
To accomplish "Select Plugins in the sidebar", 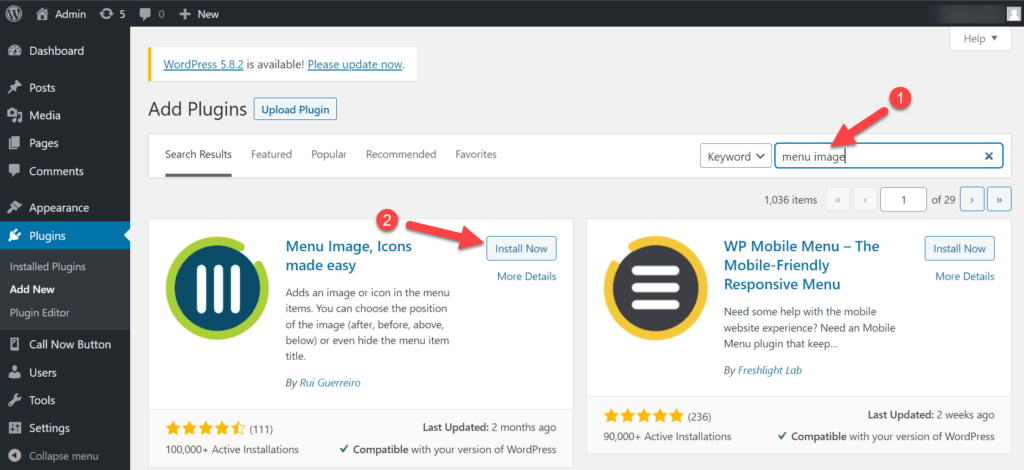I will [65, 236].
